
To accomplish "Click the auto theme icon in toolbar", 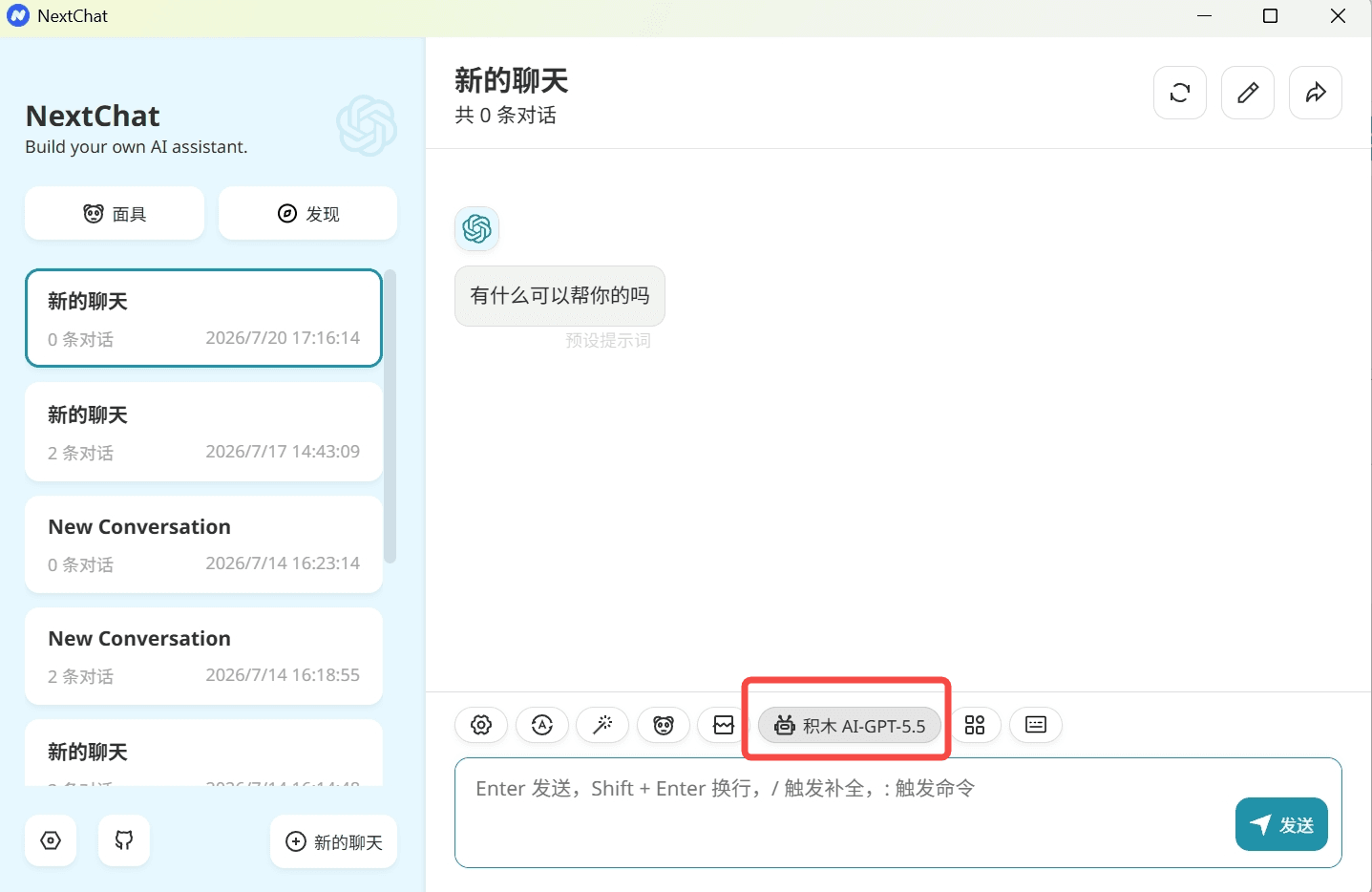I will (542, 725).
